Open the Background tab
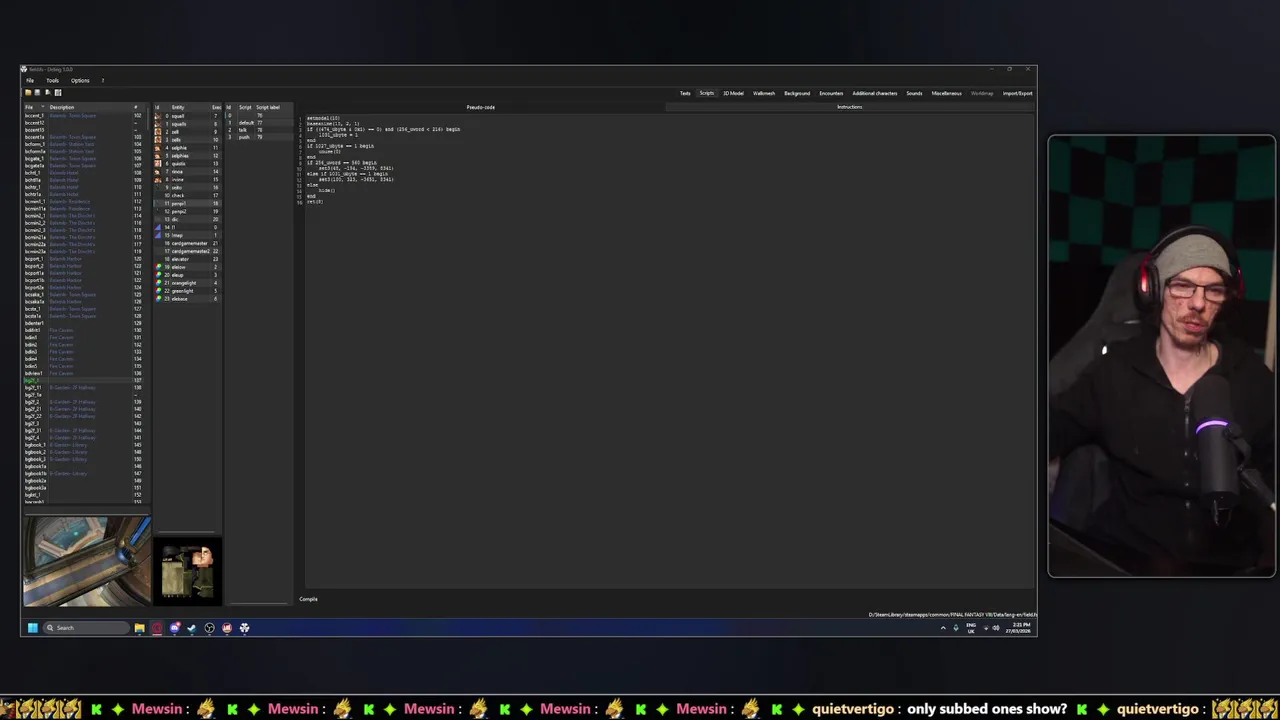The image size is (1280, 720). (797, 93)
